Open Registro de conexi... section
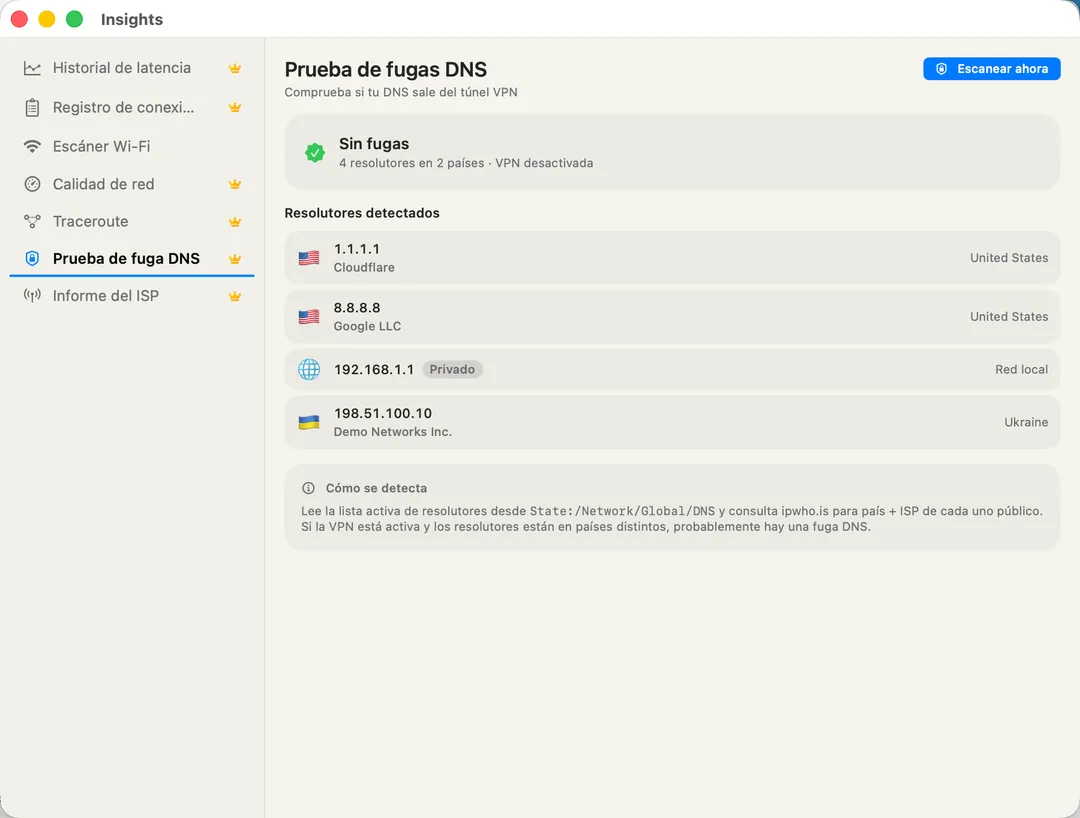The height and width of the screenshot is (818, 1080). click(132, 107)
